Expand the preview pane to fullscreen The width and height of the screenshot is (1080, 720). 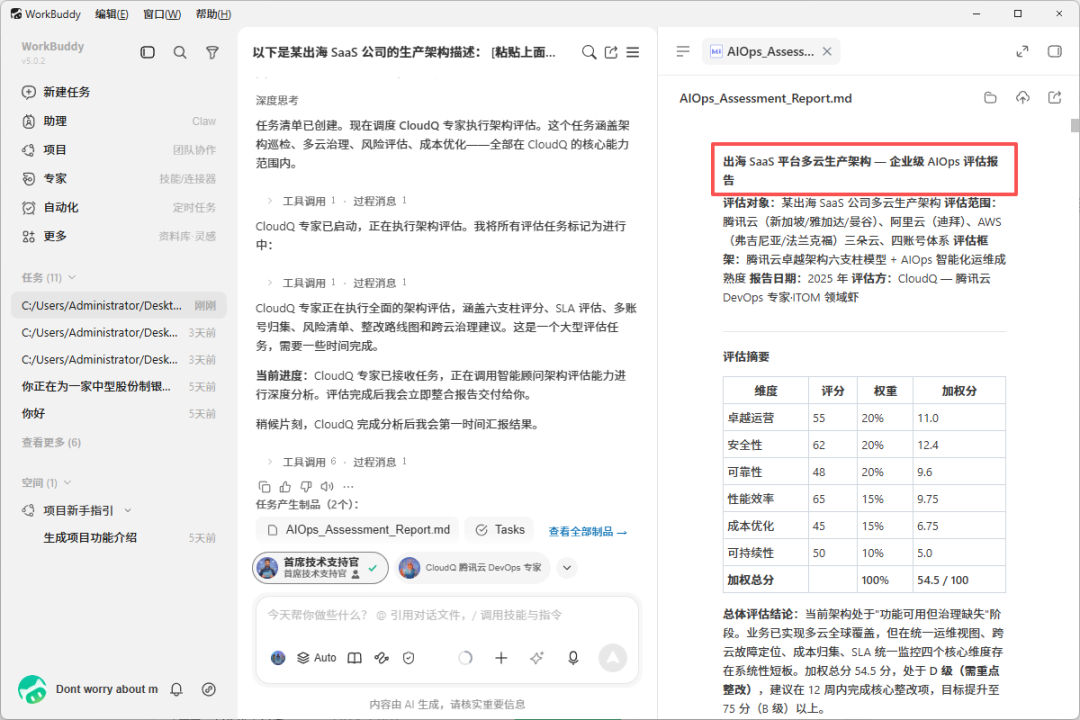click(x=1022, y=51)
